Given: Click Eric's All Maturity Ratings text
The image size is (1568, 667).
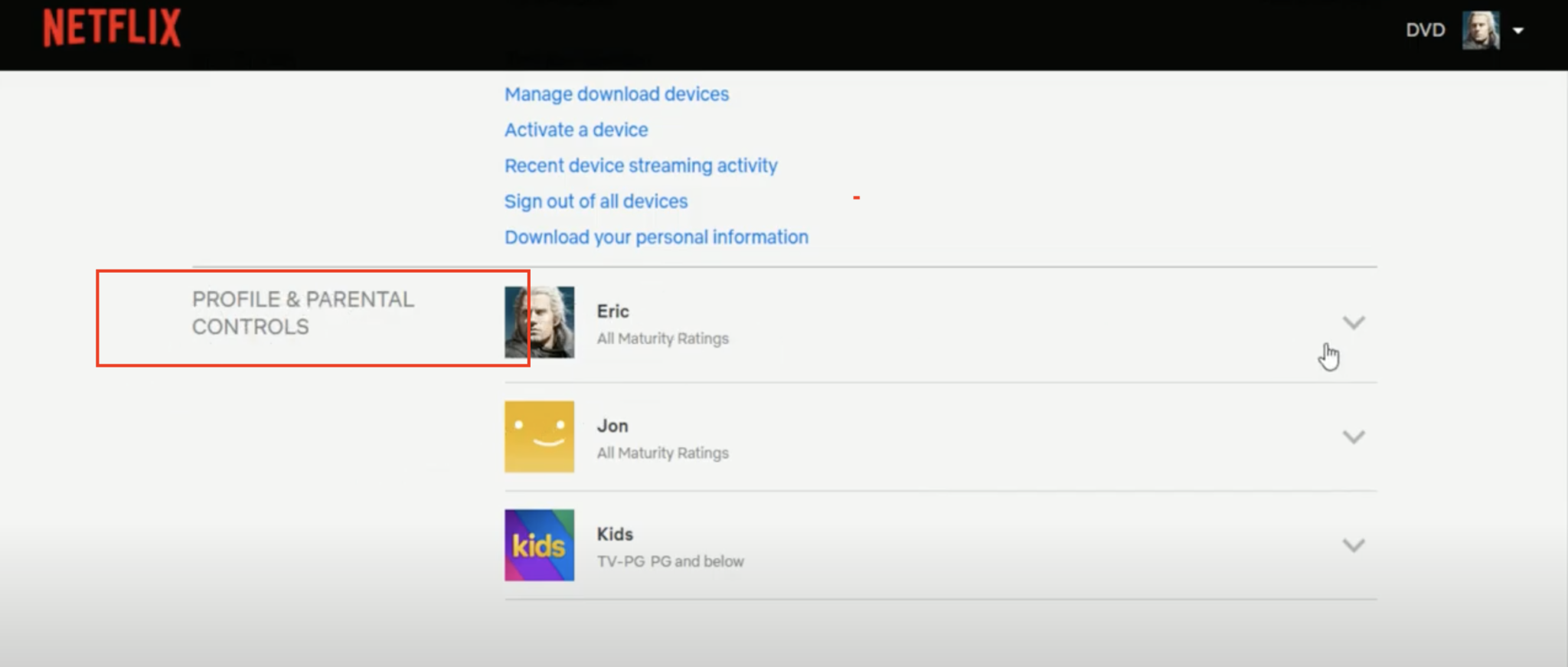Looking at the screenshot, I should 662,338.
